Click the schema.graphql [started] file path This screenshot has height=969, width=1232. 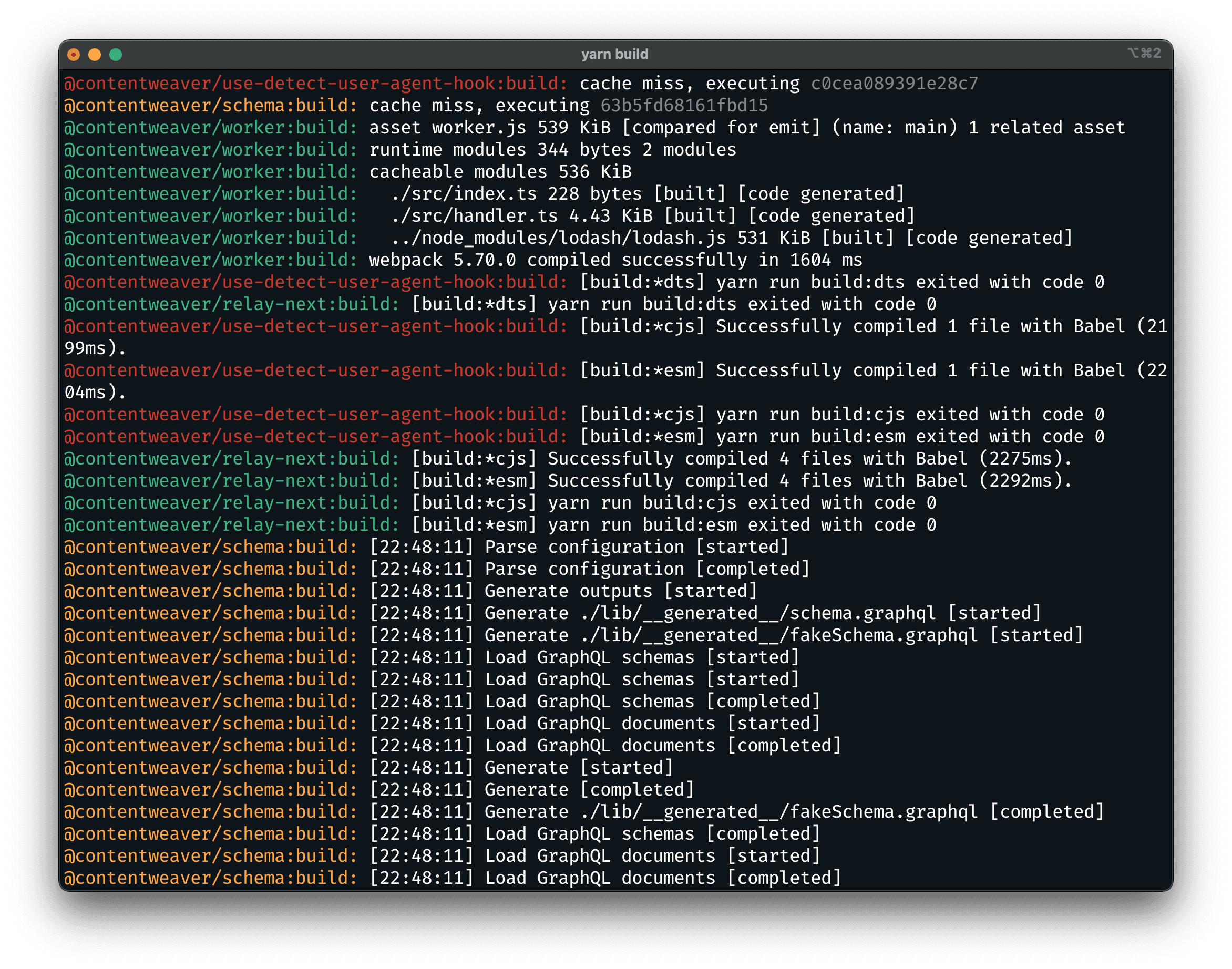point(758,613)
